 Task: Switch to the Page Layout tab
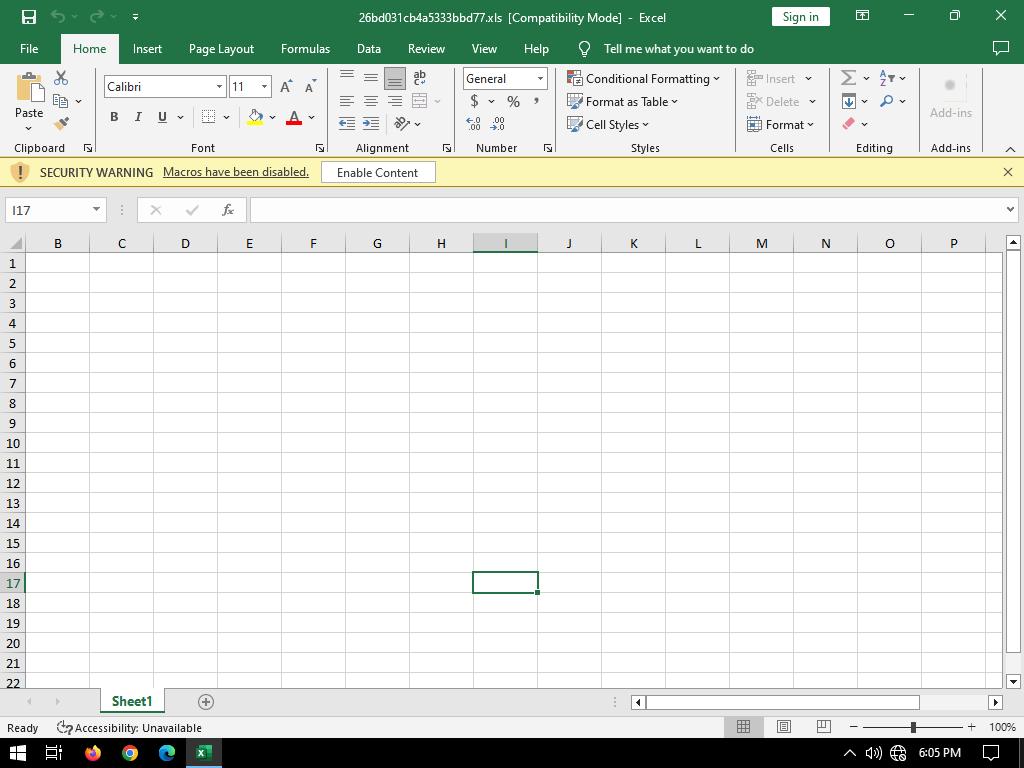click(x=221, y=48)
